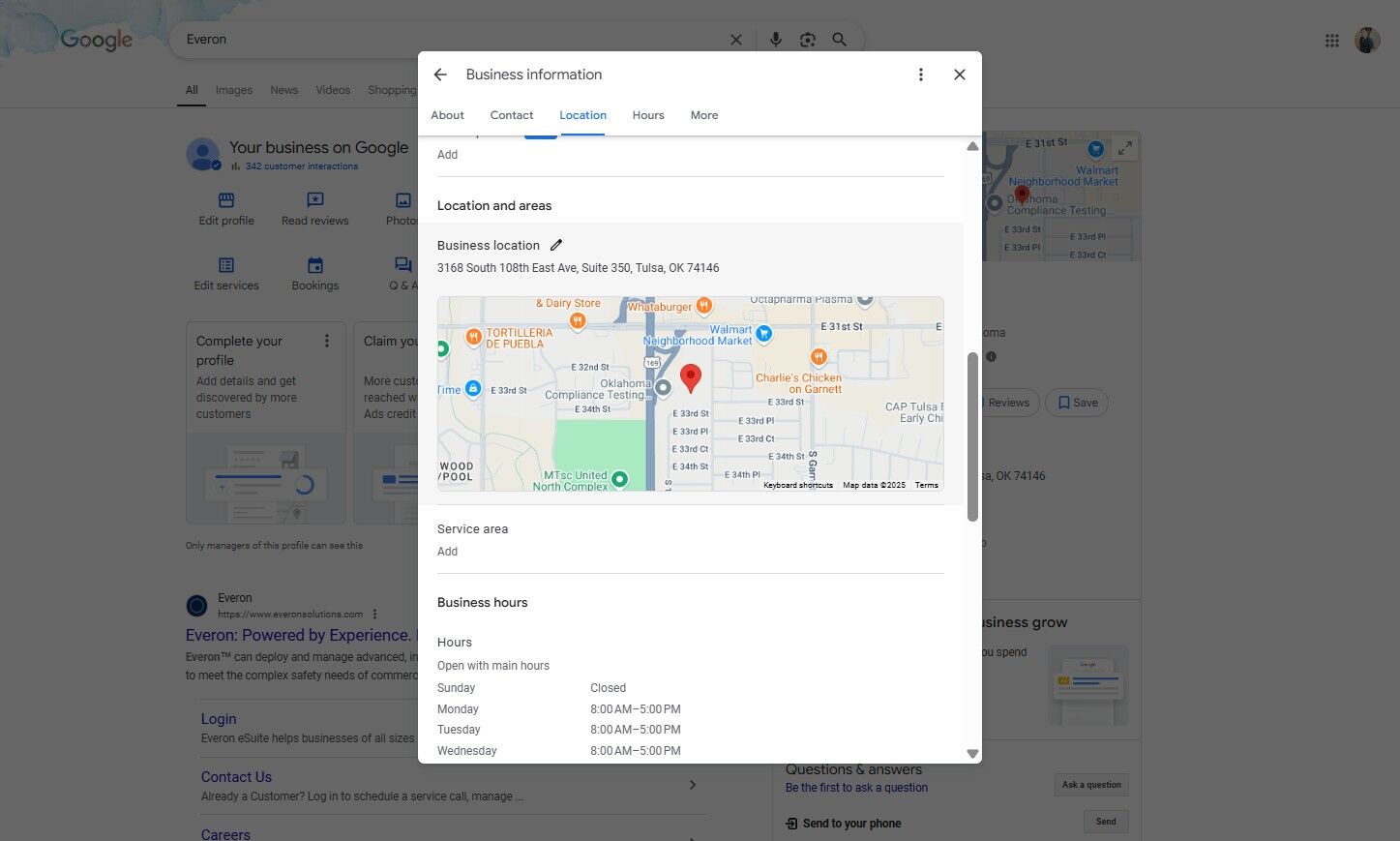1400x841 pixels.
Task: Click the microphone voice search icon
Action: [x=775, y=40]
